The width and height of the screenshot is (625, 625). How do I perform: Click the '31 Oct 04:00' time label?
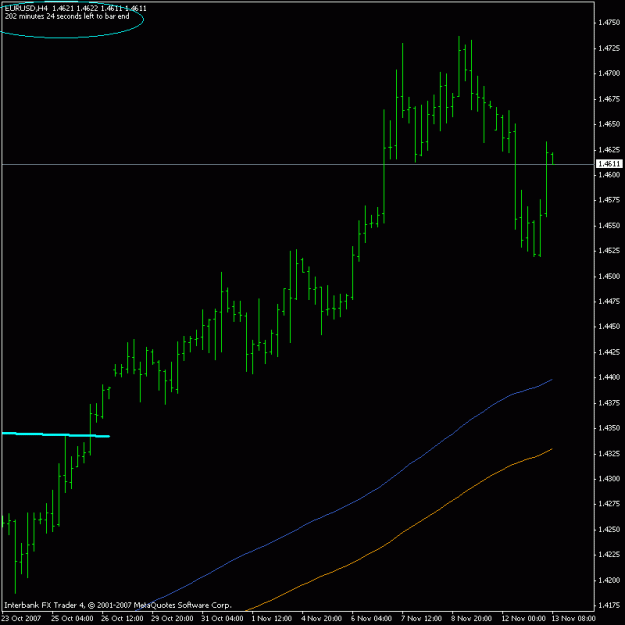coord(222,618)
